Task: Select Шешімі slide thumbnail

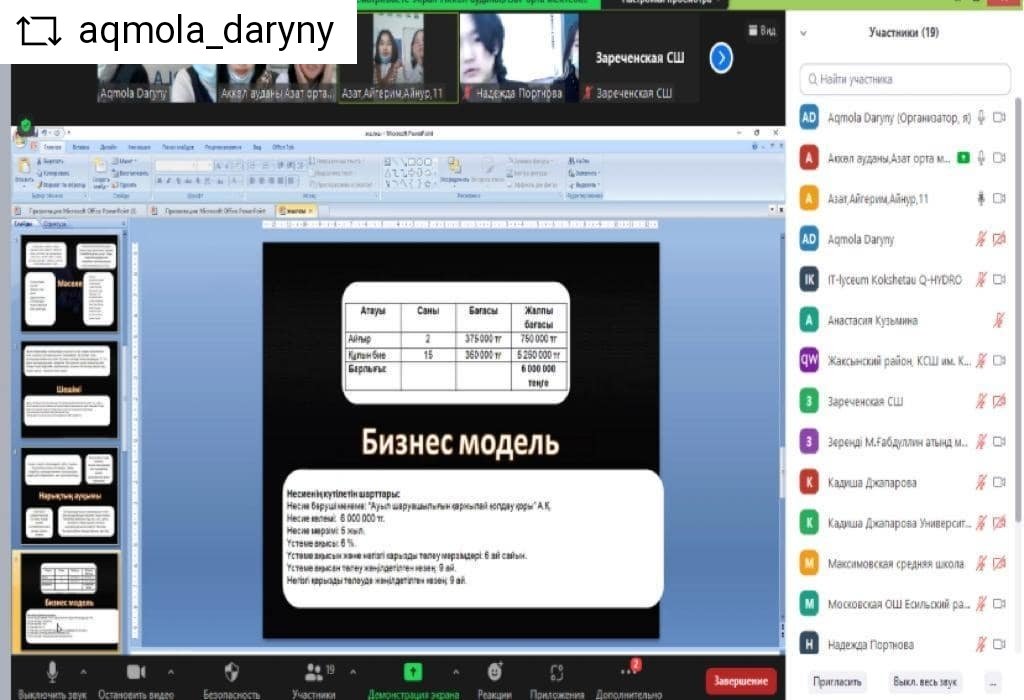Action: [x=69, y=389]
